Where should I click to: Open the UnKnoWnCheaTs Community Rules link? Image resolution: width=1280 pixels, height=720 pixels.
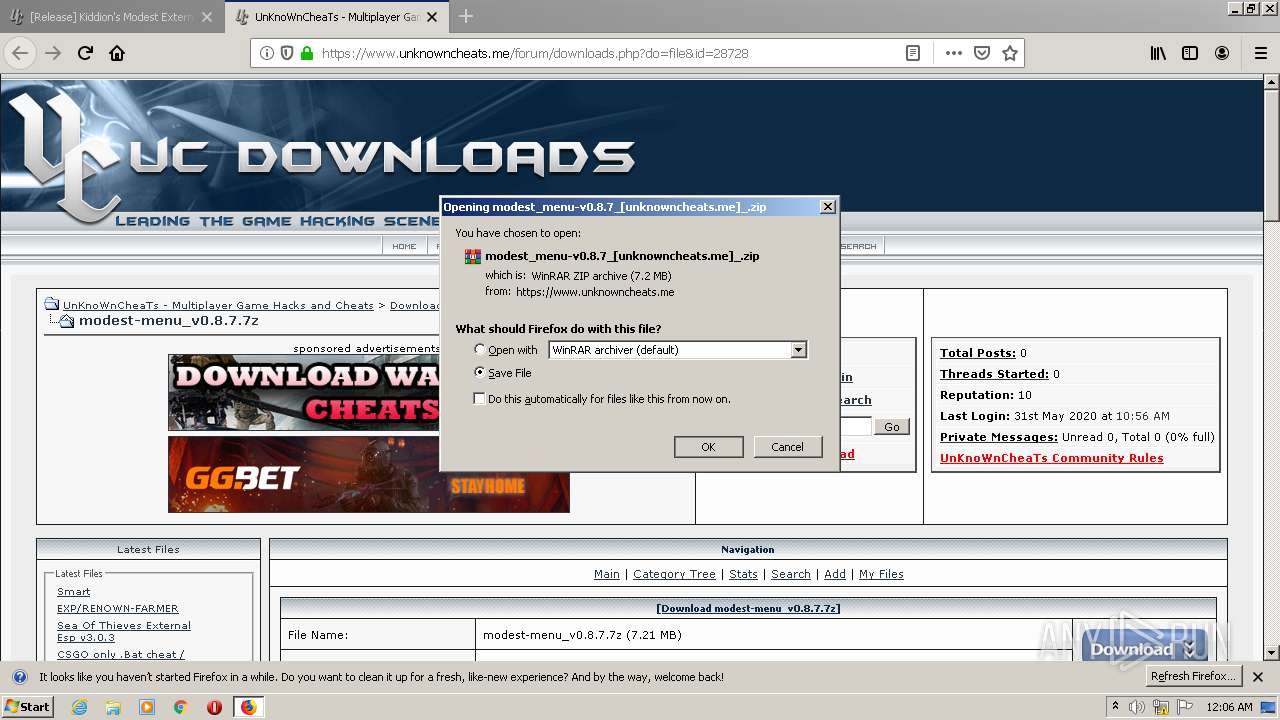pyautogui.click(x=1052, y=458)
